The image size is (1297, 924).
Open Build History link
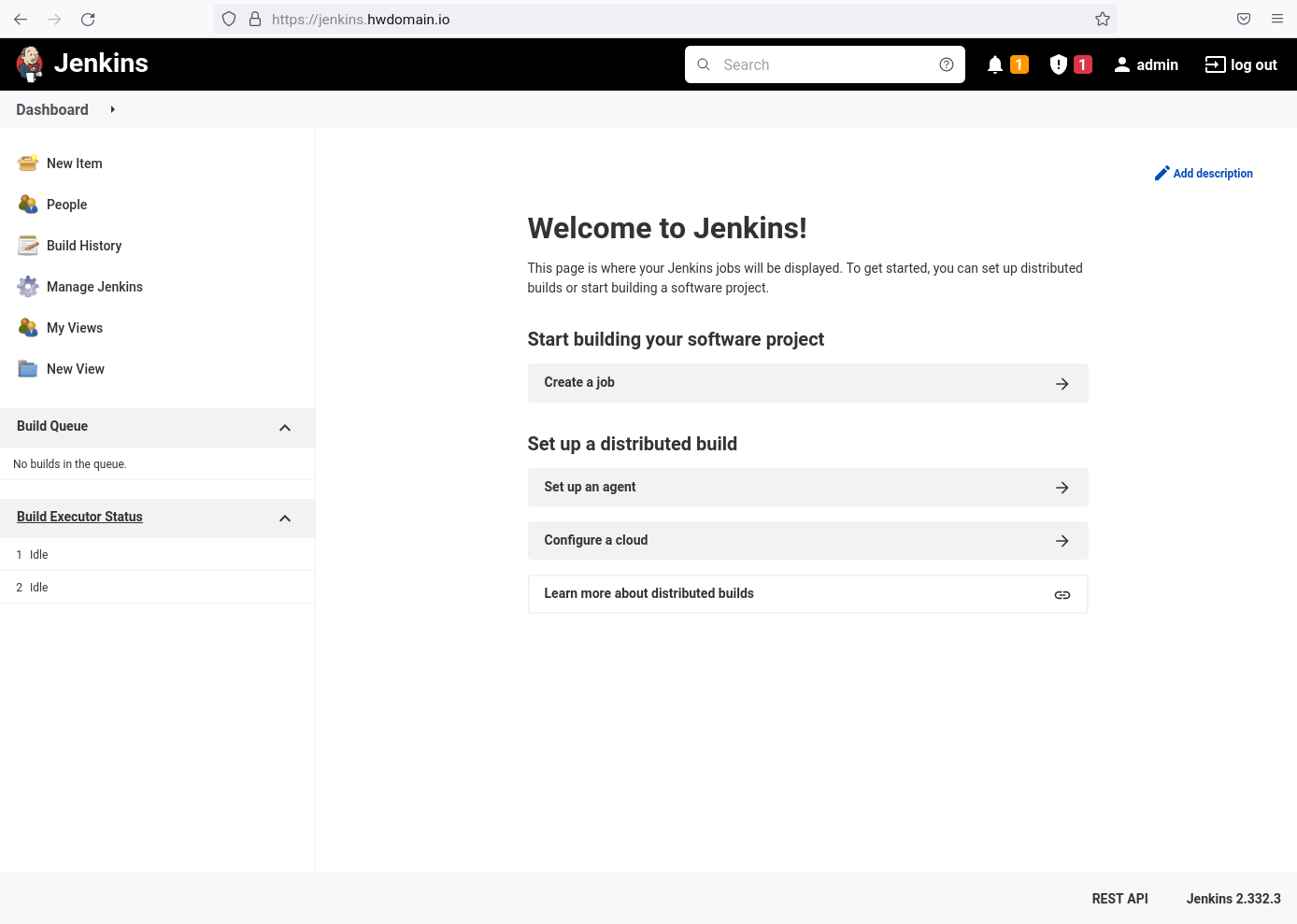84,246
